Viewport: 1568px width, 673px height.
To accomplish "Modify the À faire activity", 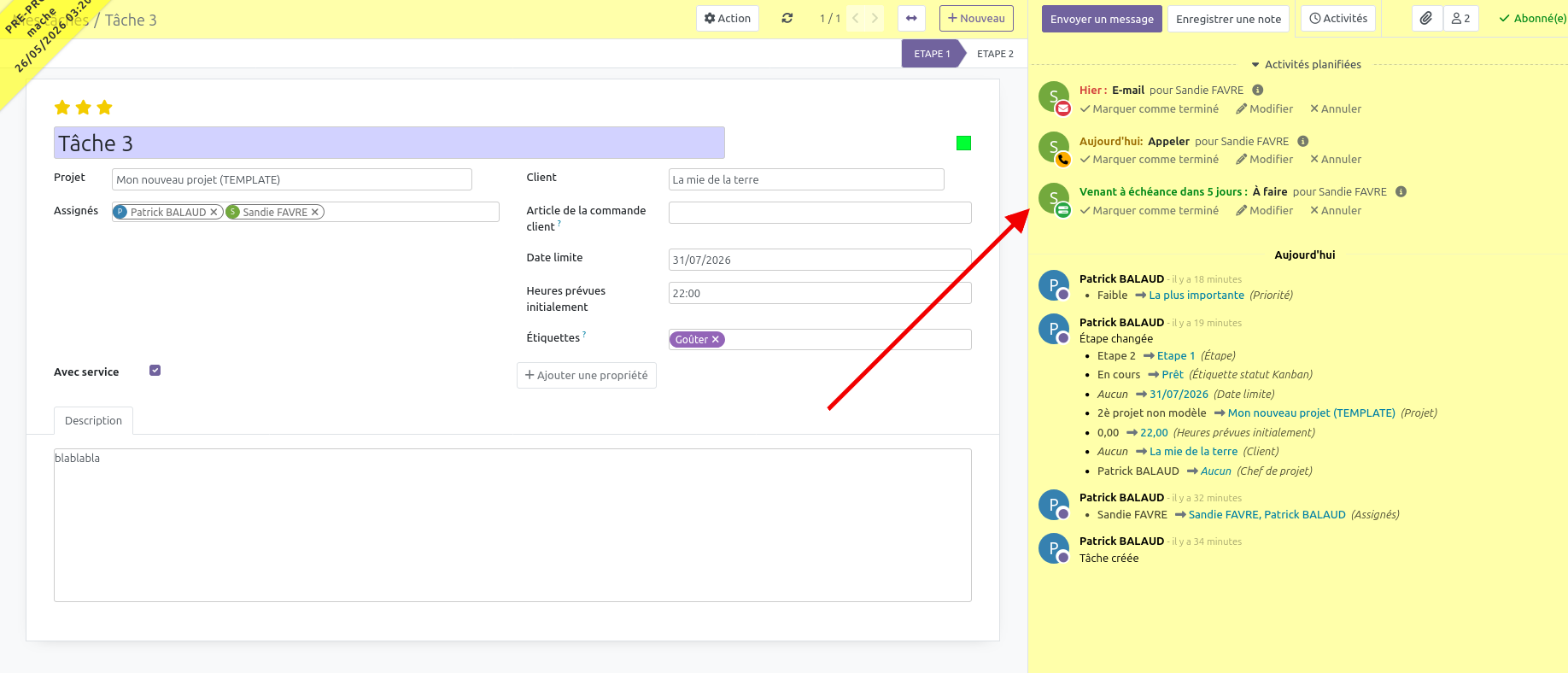I will (1265, 211).
